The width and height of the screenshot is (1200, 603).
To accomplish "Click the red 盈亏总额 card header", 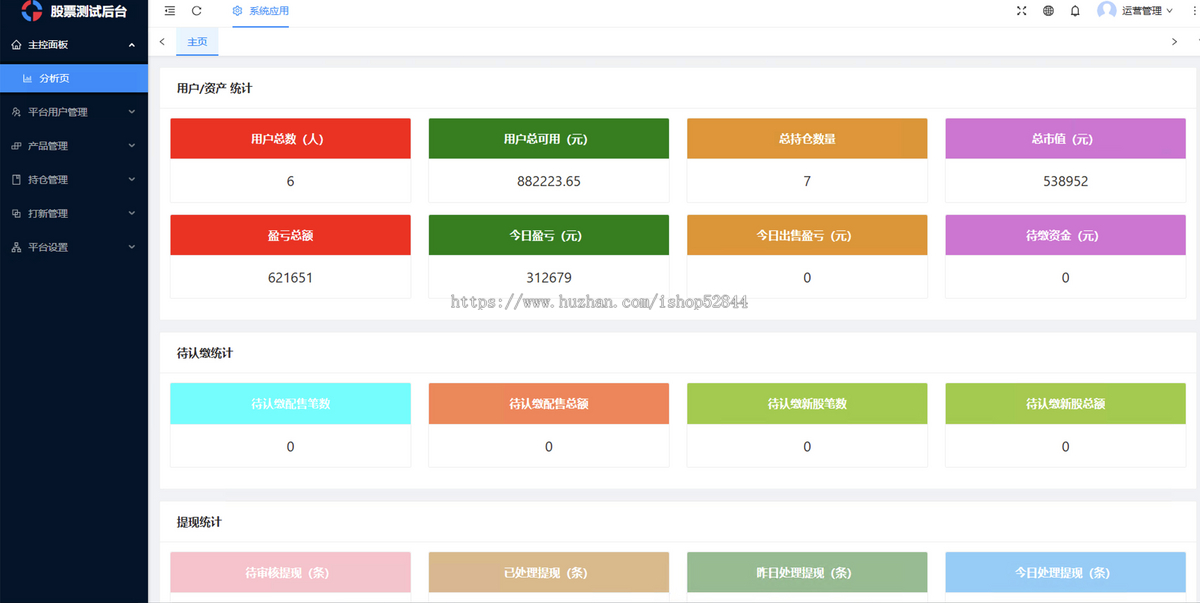I will pos(290,236).
